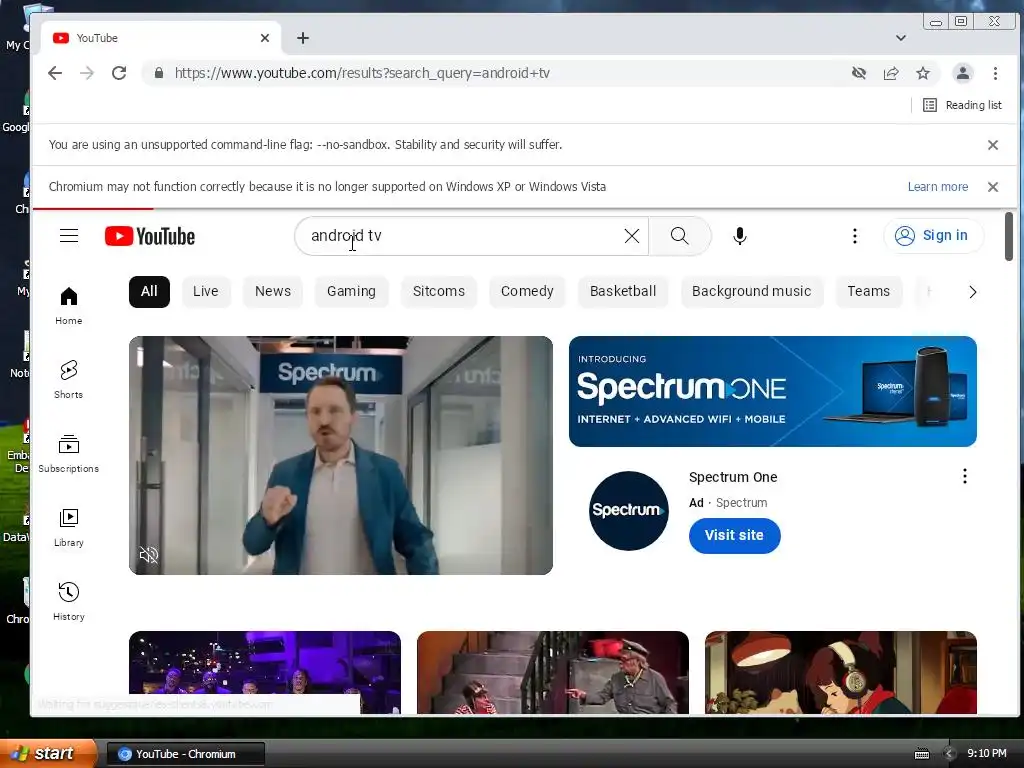Viewport: 1024px width, 768px height.
Task: Select the Comedy filter chip
Action: point(527,291)
